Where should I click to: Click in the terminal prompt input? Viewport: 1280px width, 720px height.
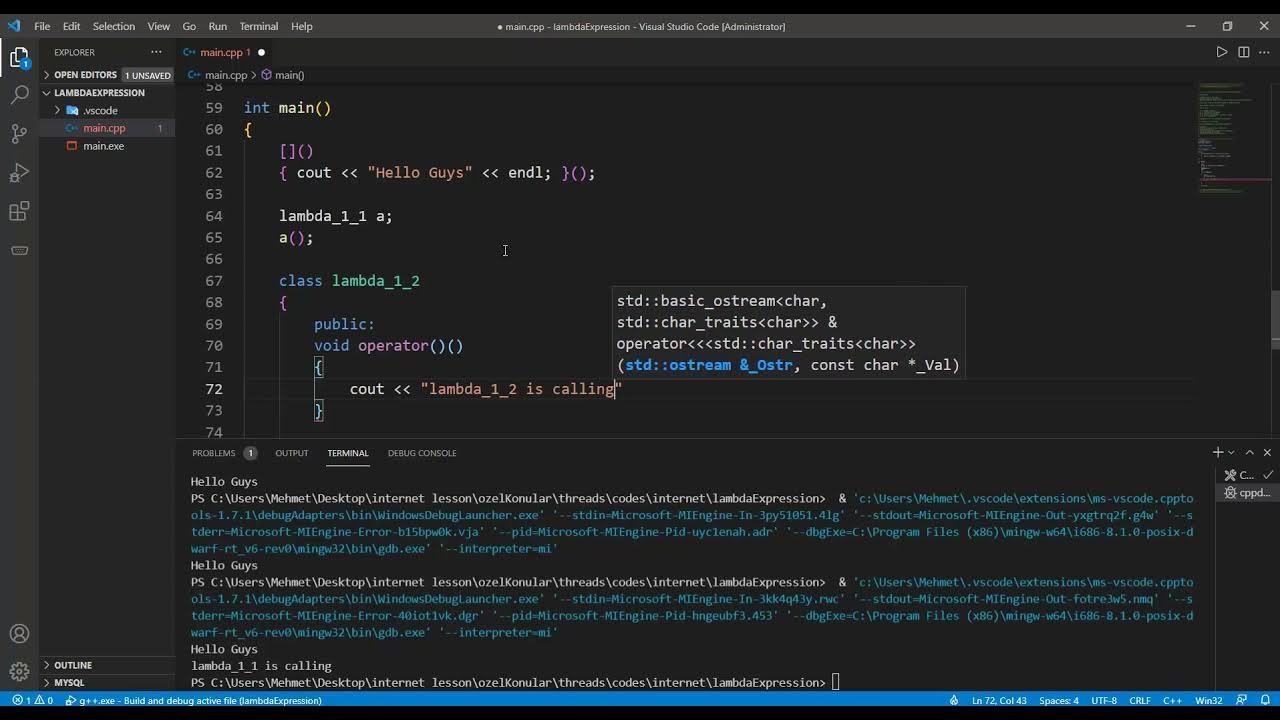[x=837, y=683]
